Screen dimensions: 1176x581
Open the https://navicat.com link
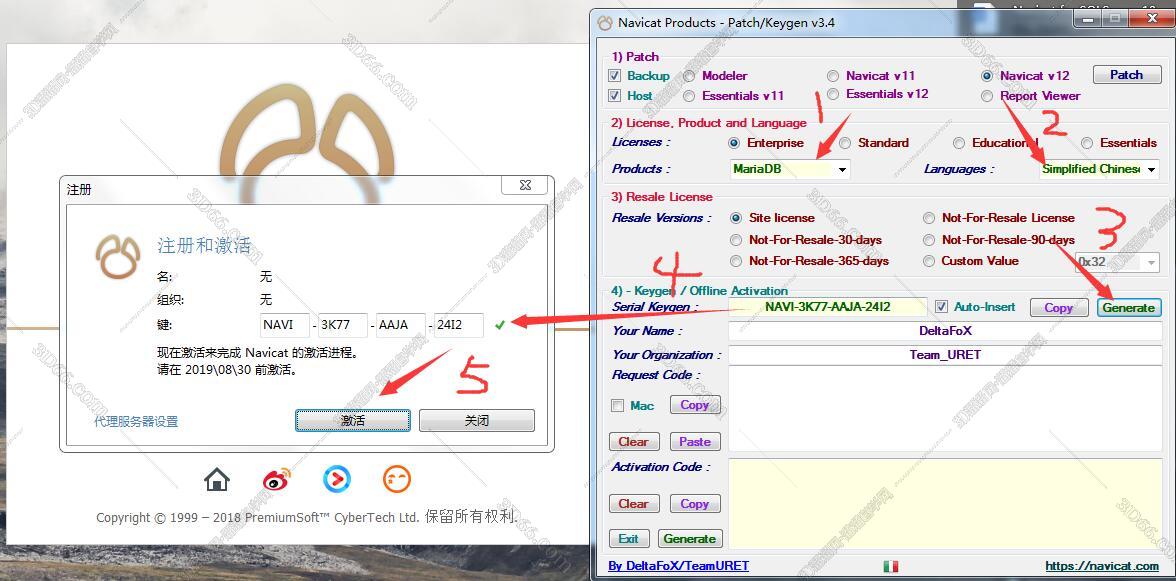pos(1102,566)
